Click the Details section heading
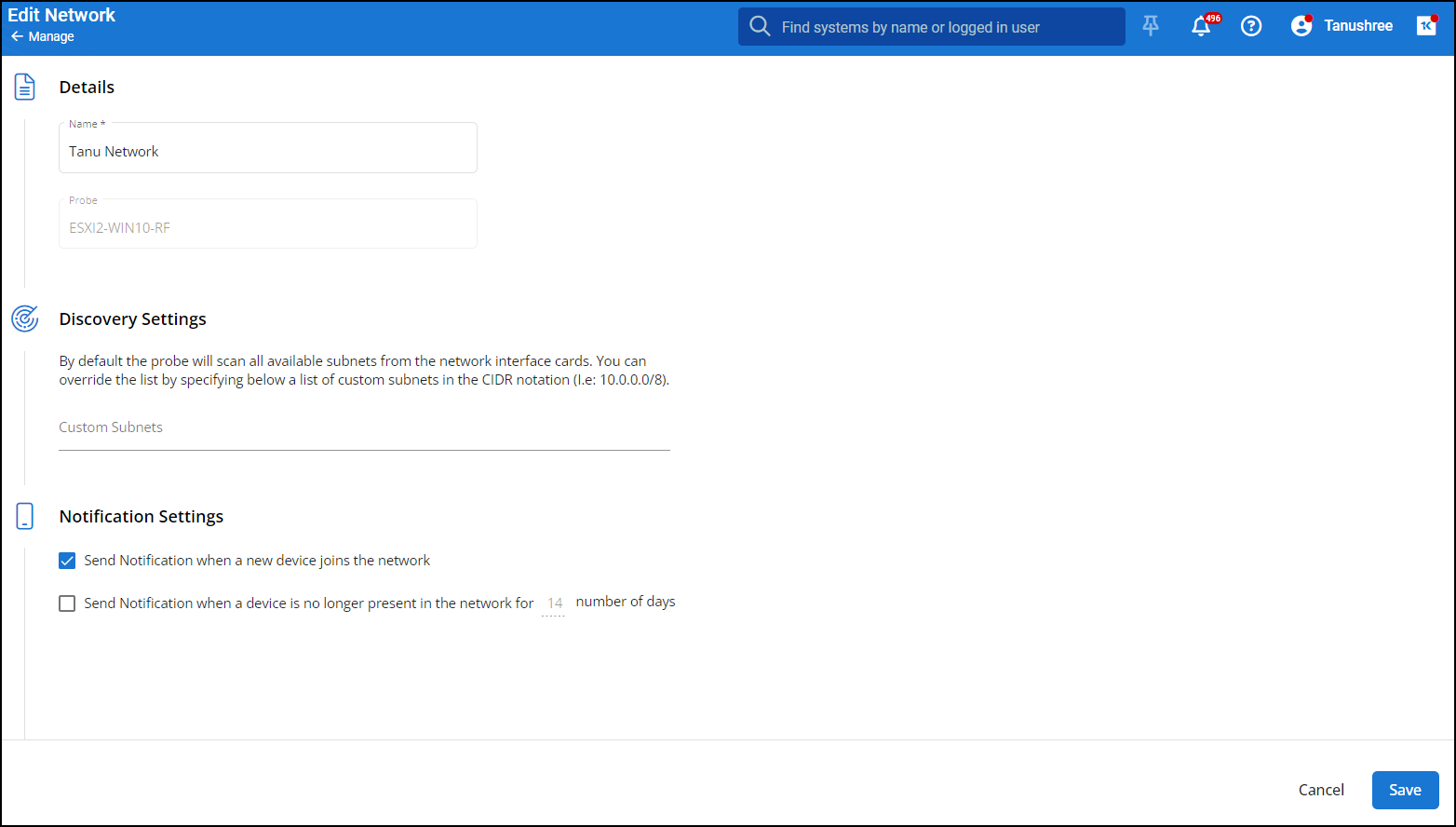Screen dimensions: 1456x827 coord(87,88)
